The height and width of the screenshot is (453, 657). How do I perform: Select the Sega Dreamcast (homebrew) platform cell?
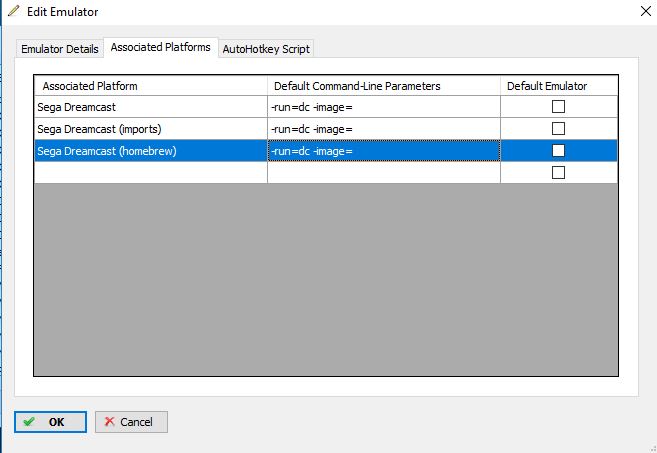coord(151,150)
